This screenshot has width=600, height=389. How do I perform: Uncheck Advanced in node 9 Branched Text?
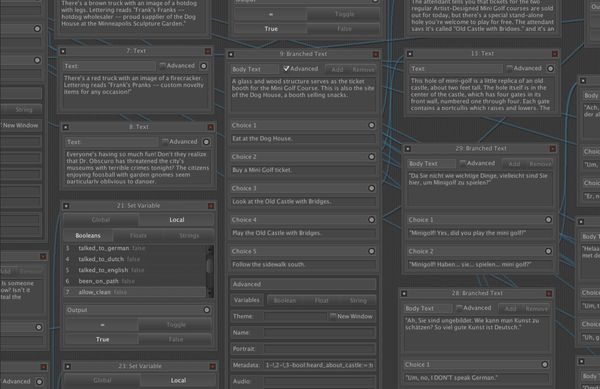[286, 69]
